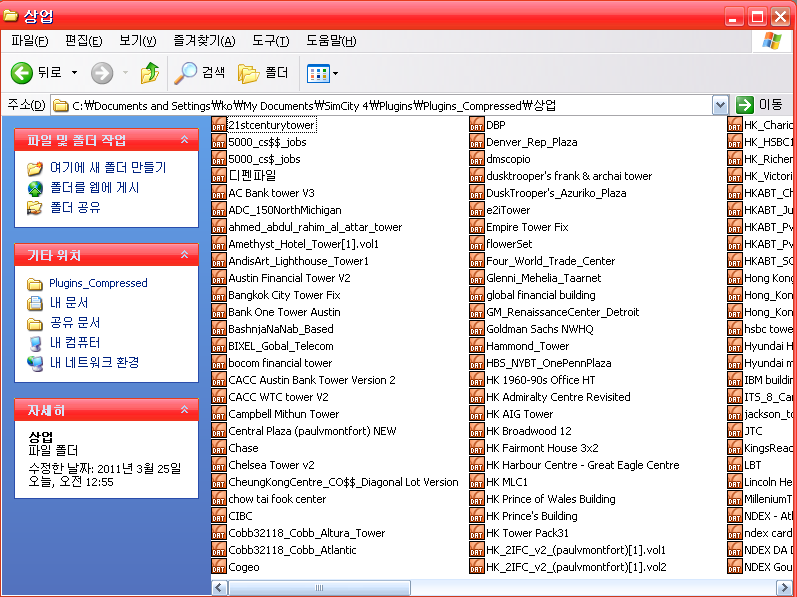Open 내 컴퓨터 from the side panel
Image resolution: width=797 pixels, height=597 pixels.
75,342
